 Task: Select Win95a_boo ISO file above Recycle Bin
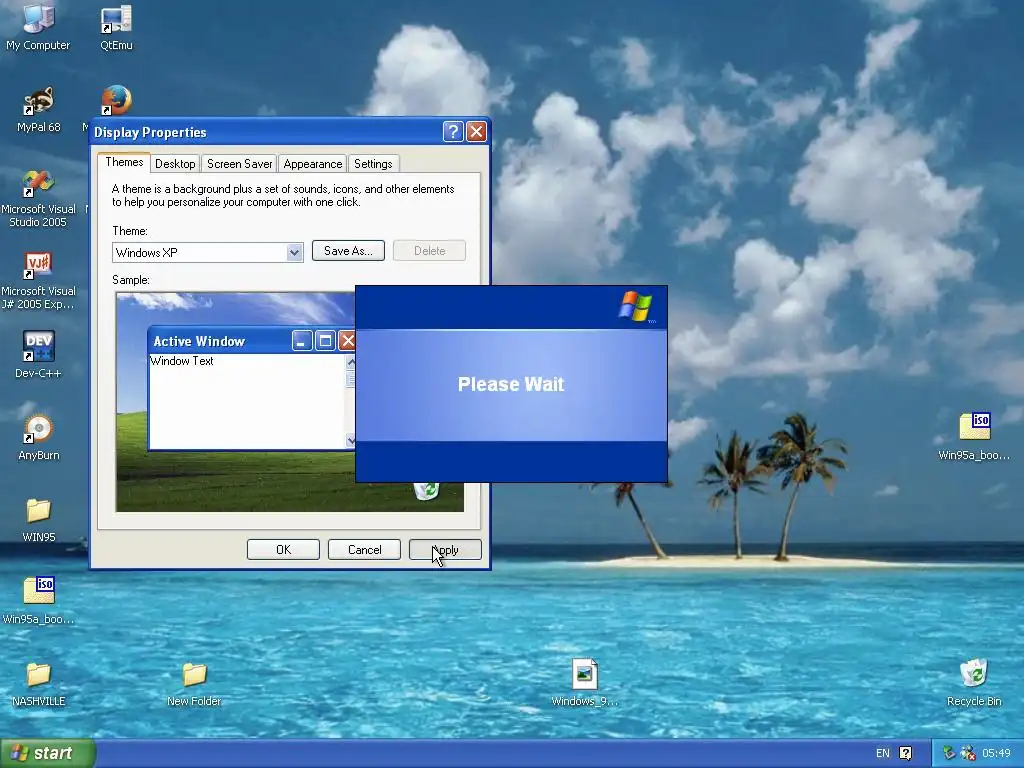coord(974,436)
